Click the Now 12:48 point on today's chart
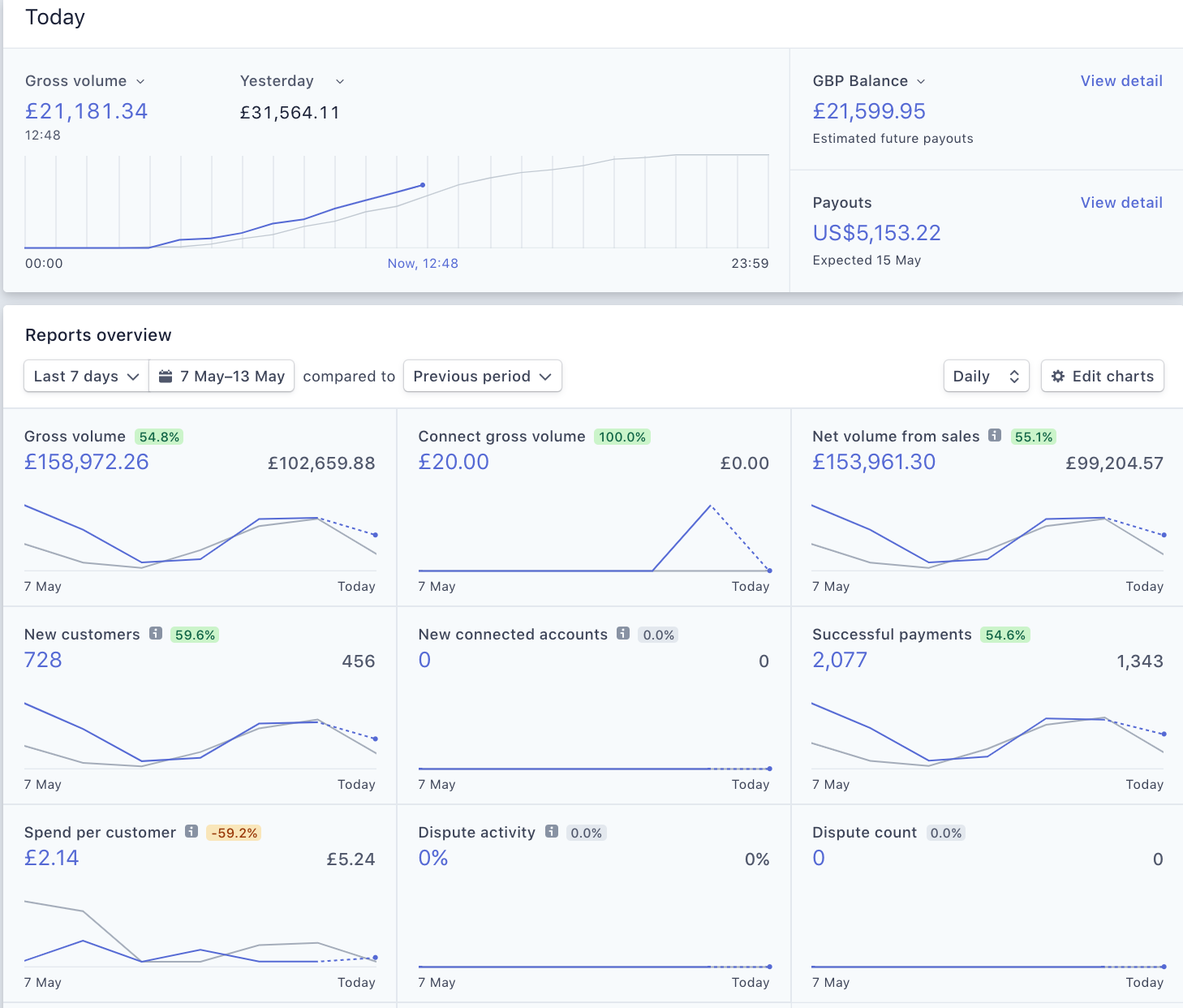 423,185
